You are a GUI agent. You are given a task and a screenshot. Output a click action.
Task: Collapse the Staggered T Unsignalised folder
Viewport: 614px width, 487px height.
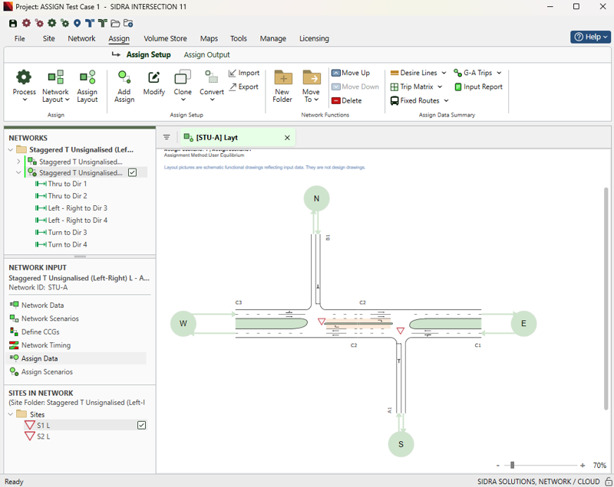coord(11,150)
